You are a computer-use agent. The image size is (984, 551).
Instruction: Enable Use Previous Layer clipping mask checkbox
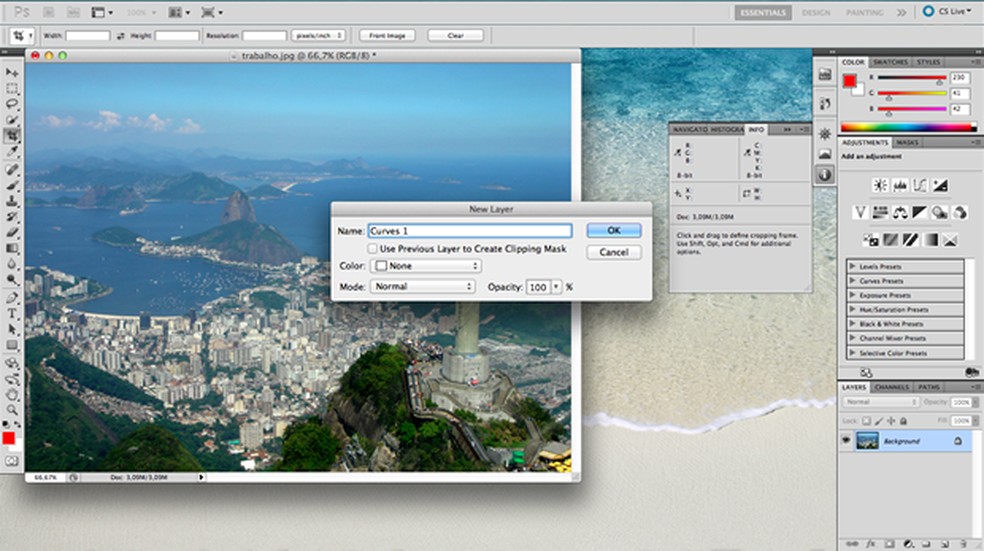(x=373, y=248)
